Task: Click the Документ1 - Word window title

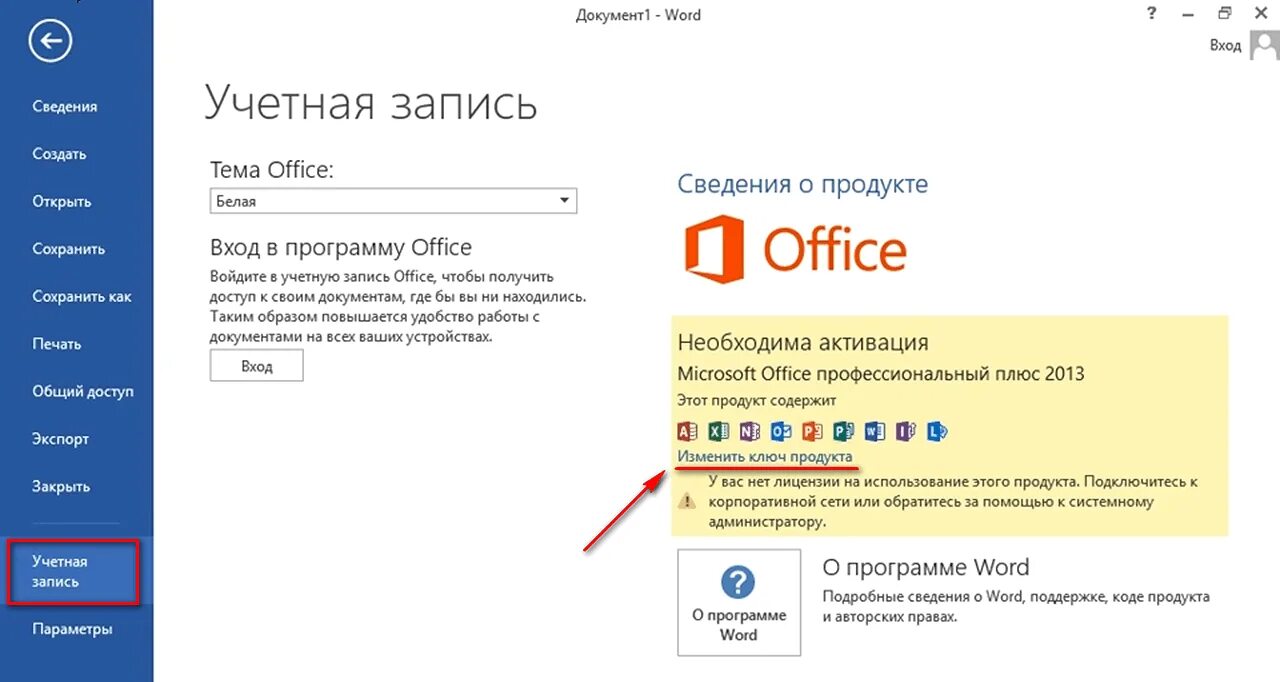Action: point(639,15)
